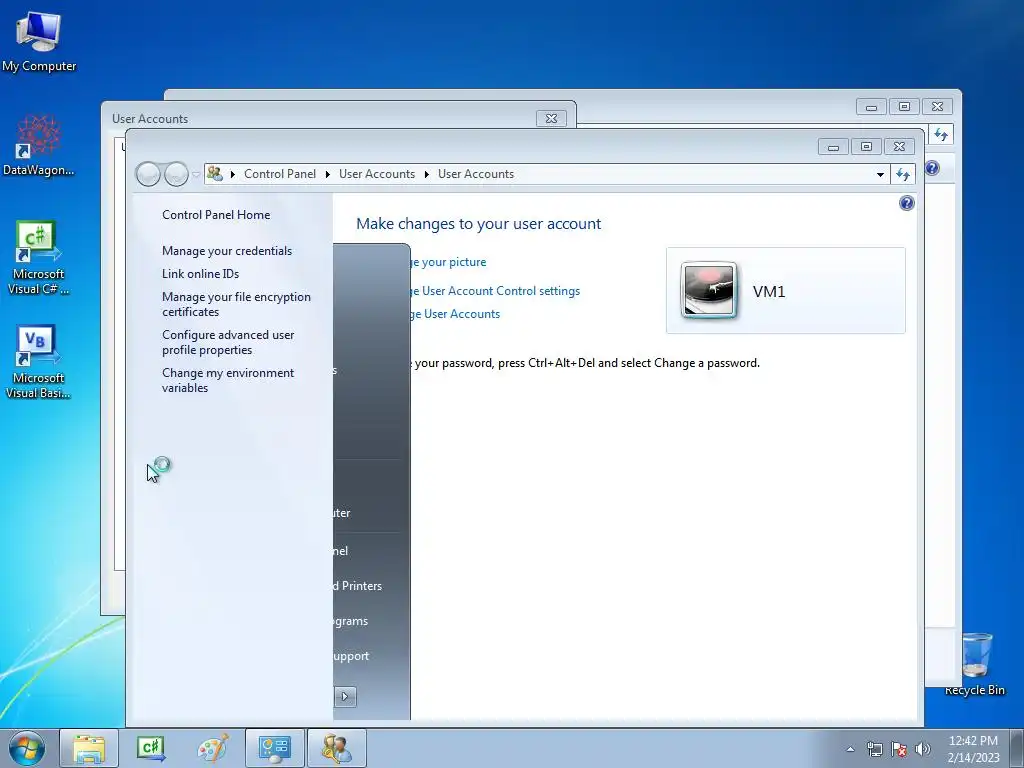Viewport: 1024px width, 768px height.
Task: Go back using the navigation Back button
Action: [148, 174]
